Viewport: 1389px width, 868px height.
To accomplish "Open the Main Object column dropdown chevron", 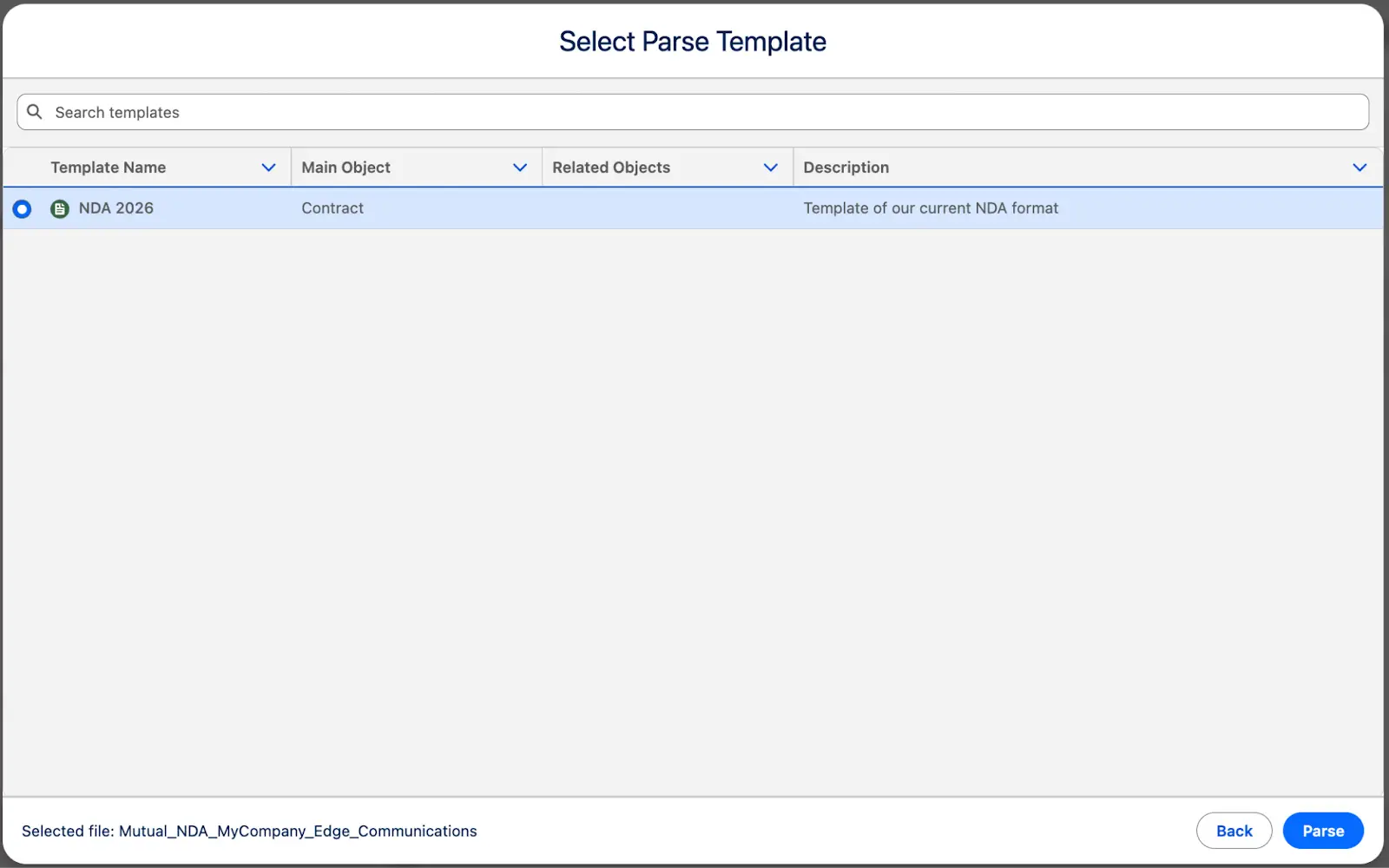I will click(x=520, y=168).
